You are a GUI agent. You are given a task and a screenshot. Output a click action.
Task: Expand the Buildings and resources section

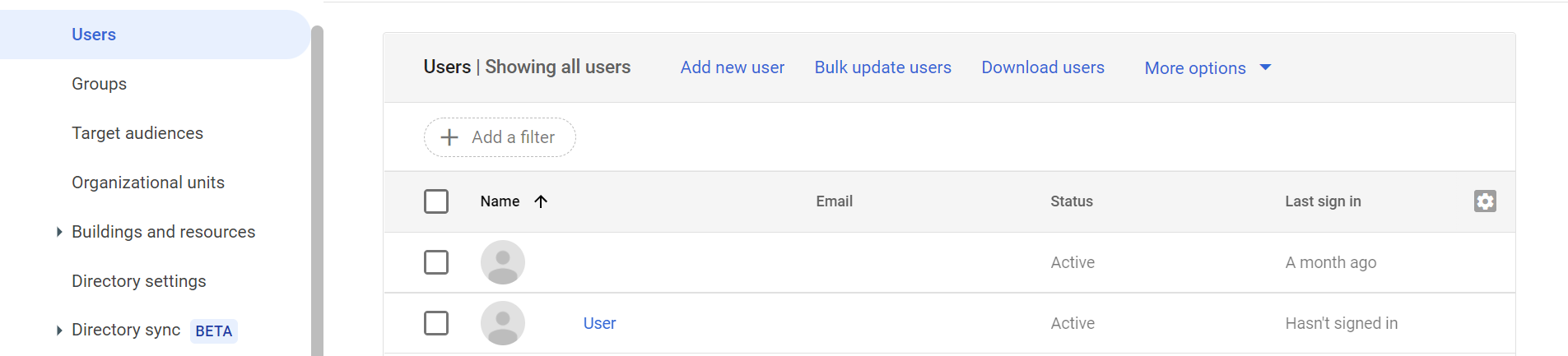coord(59,232)
